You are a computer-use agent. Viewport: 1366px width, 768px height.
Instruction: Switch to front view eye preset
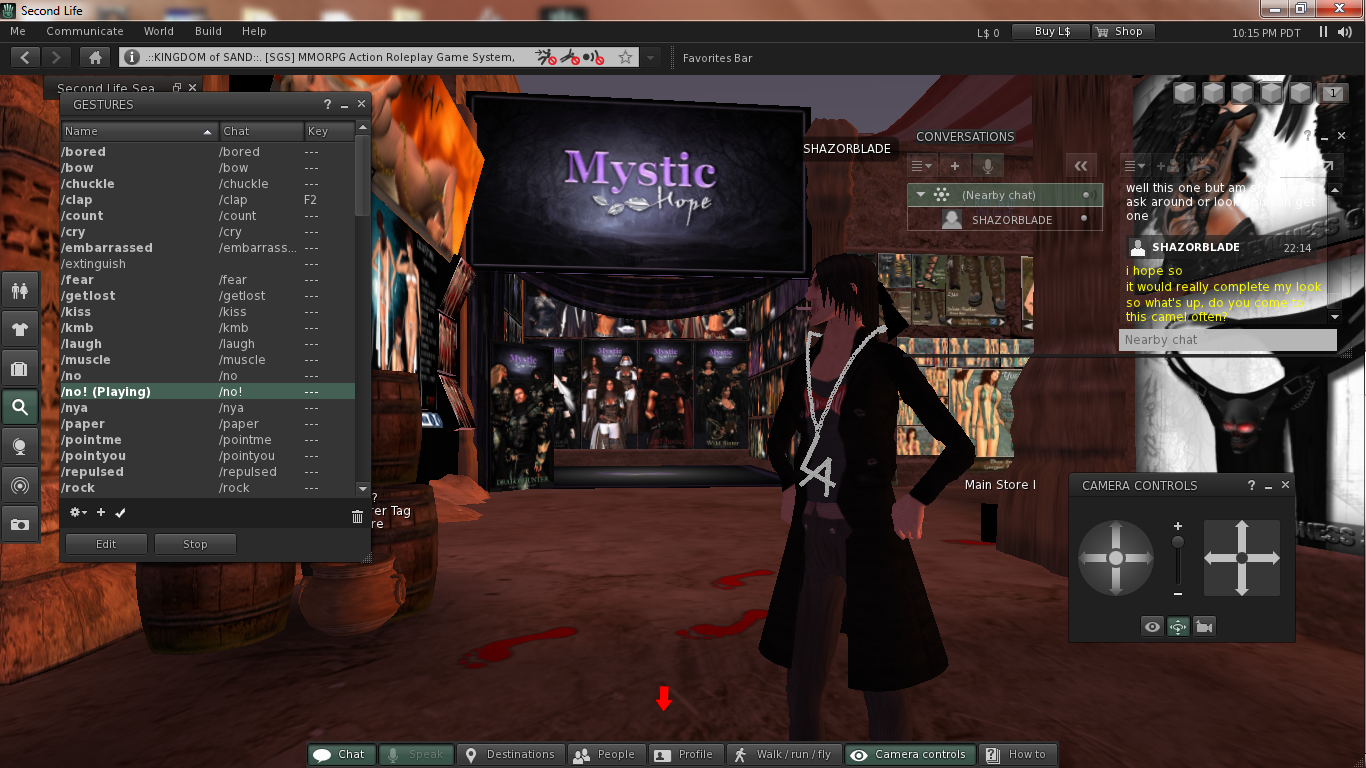[x=1153, y=627]
